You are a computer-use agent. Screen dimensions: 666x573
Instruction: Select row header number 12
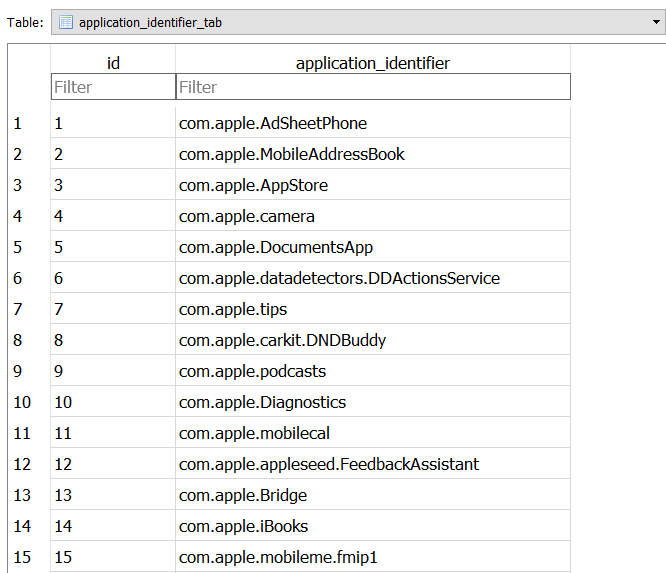pyautogui.click(x=29, y=464)
